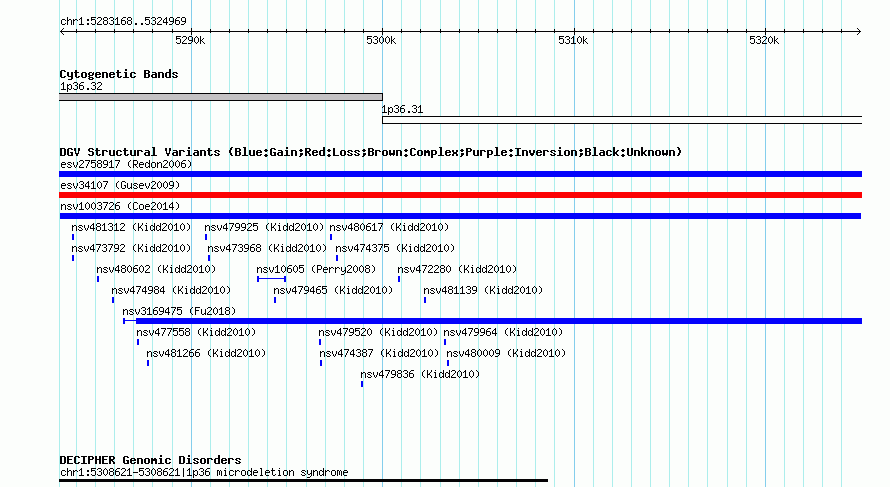
Task: Select the 1p36.32 gray cytogenetic band bar
Action: (x=221, y=97)
